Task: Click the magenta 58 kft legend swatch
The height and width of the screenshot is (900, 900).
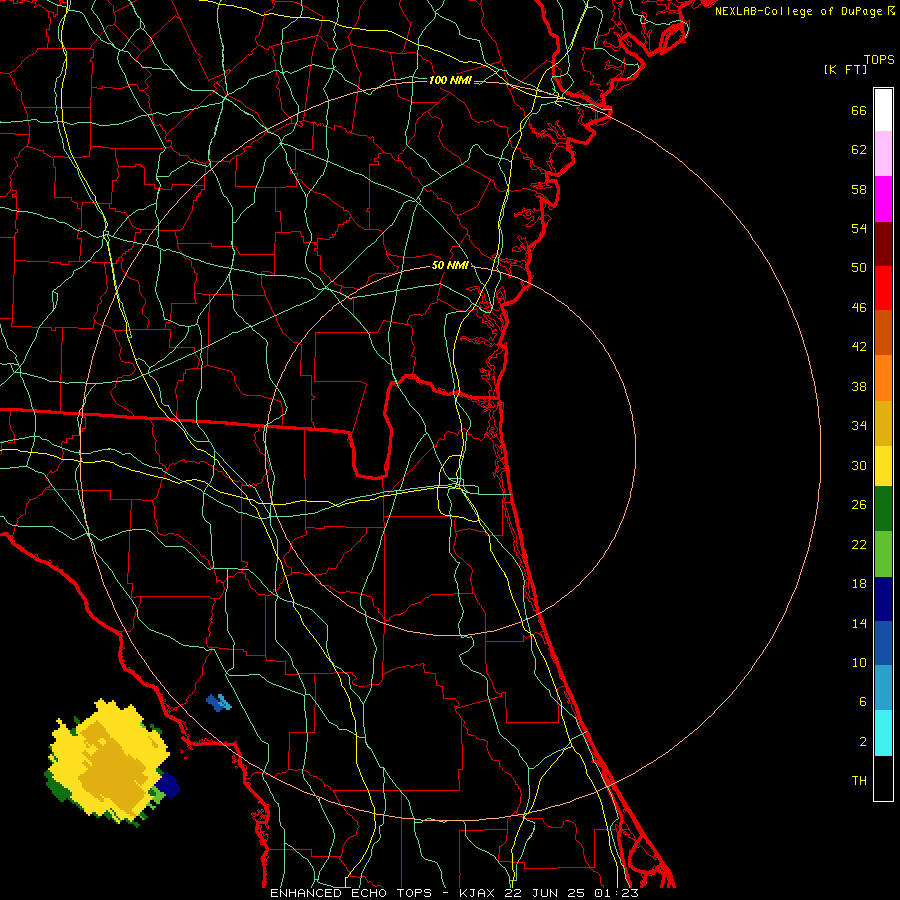Action: (x=883, y=199)
